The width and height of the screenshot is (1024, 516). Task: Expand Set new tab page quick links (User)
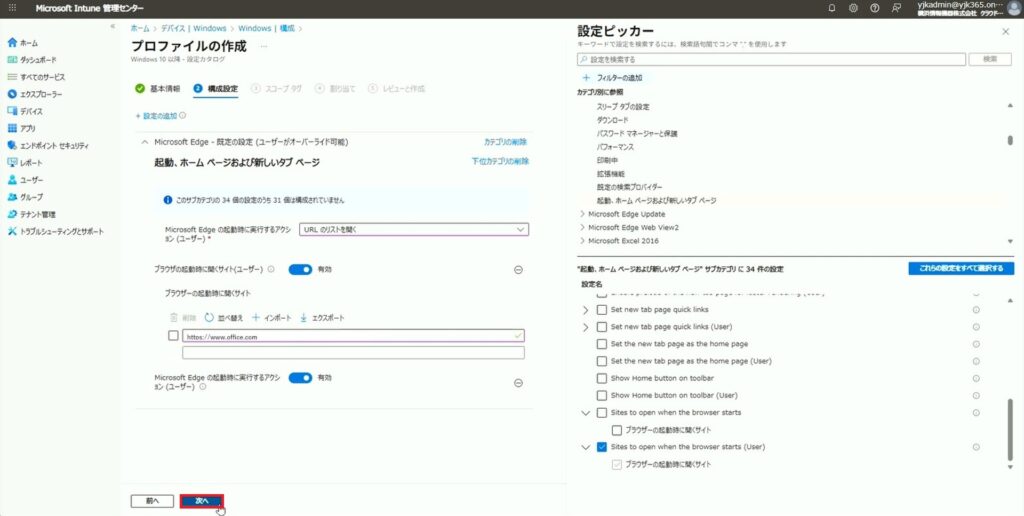585,327
